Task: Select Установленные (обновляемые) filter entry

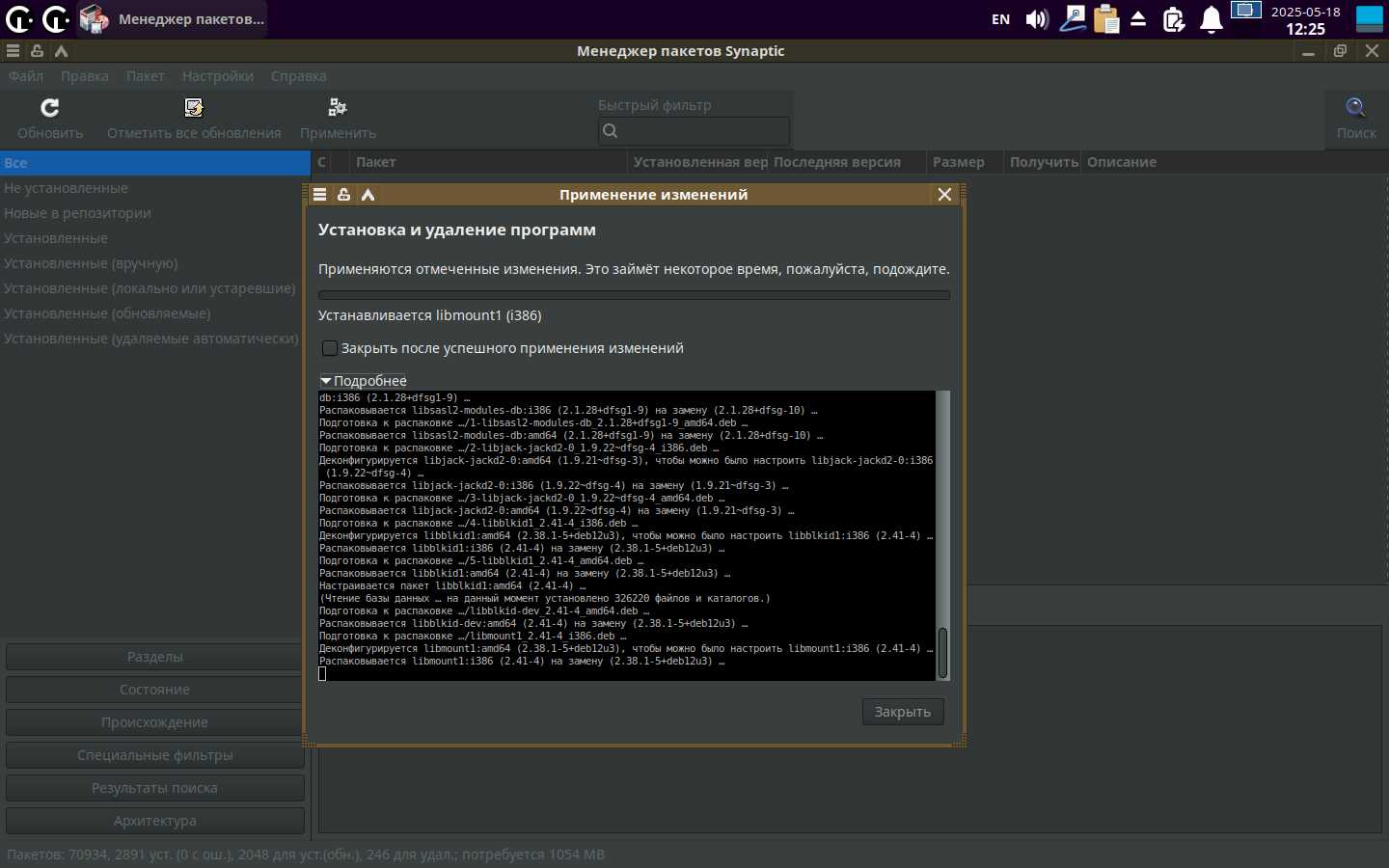Action: point(107,313)
